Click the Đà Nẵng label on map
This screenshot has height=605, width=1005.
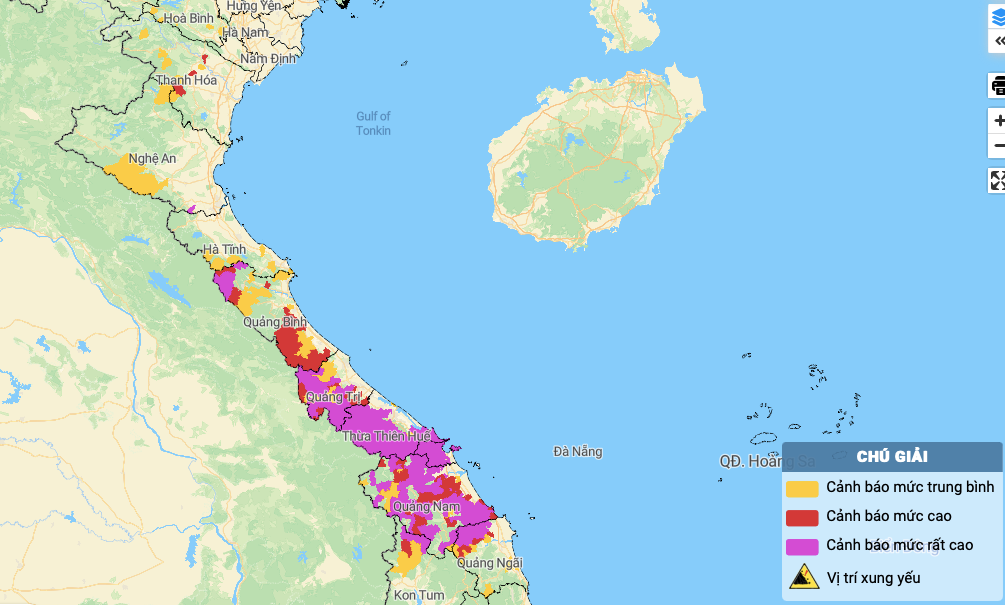[578, 452]
